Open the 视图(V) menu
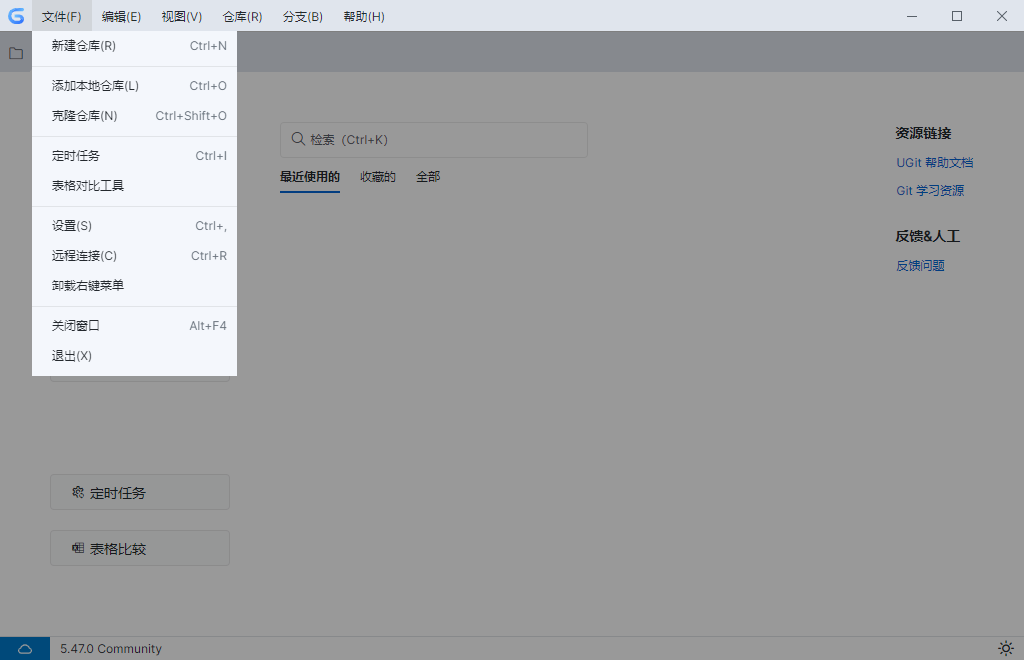Image resolution: width=1024 pixels, height=660 pixels. click(182, 16)
